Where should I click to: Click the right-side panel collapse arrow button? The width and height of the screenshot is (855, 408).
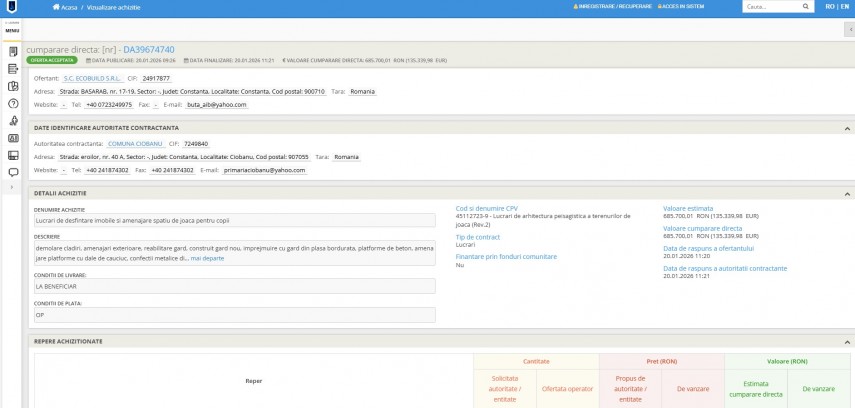(x=849, y=30)
